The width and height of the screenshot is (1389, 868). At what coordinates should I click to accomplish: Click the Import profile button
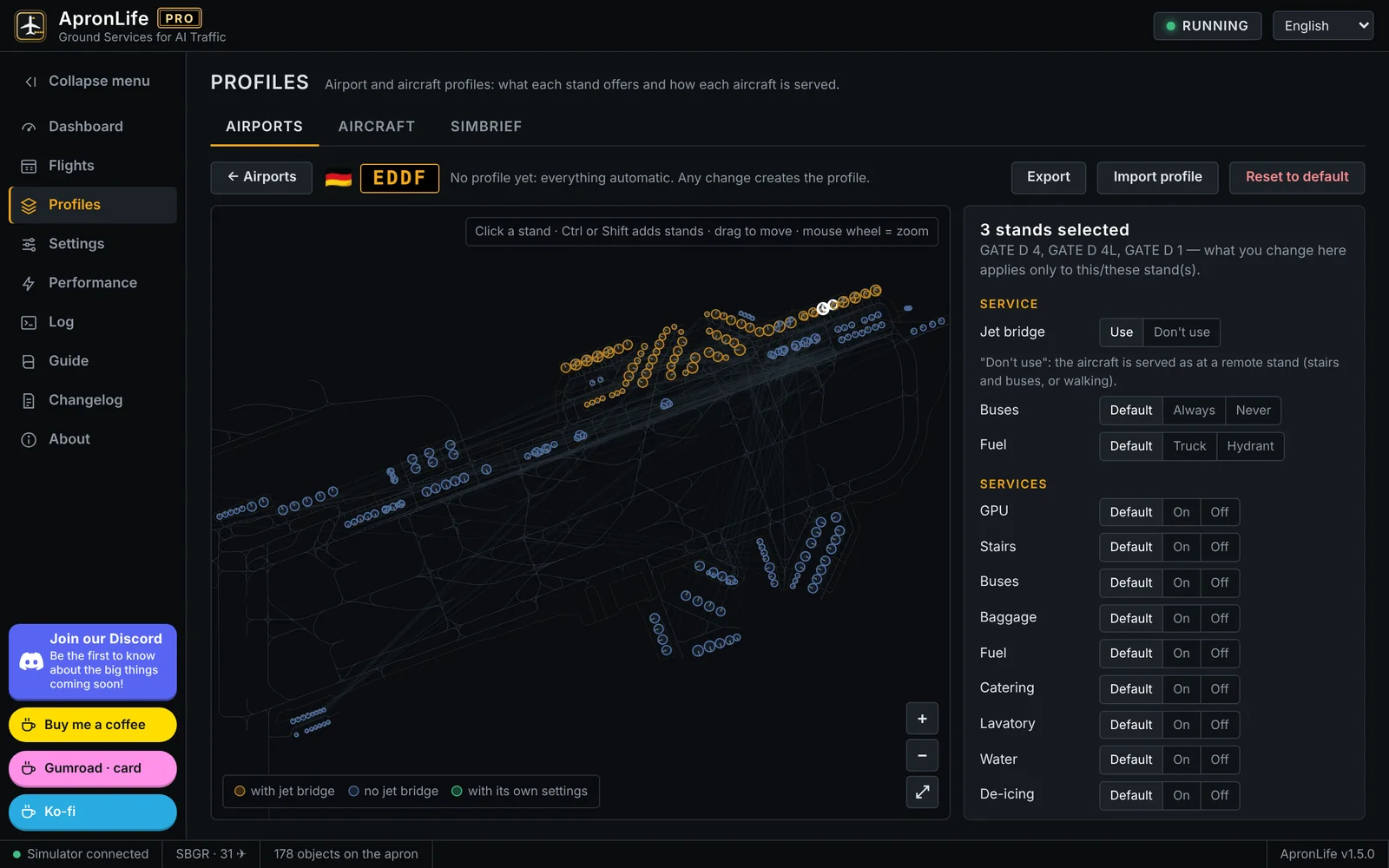(1157, 177)
